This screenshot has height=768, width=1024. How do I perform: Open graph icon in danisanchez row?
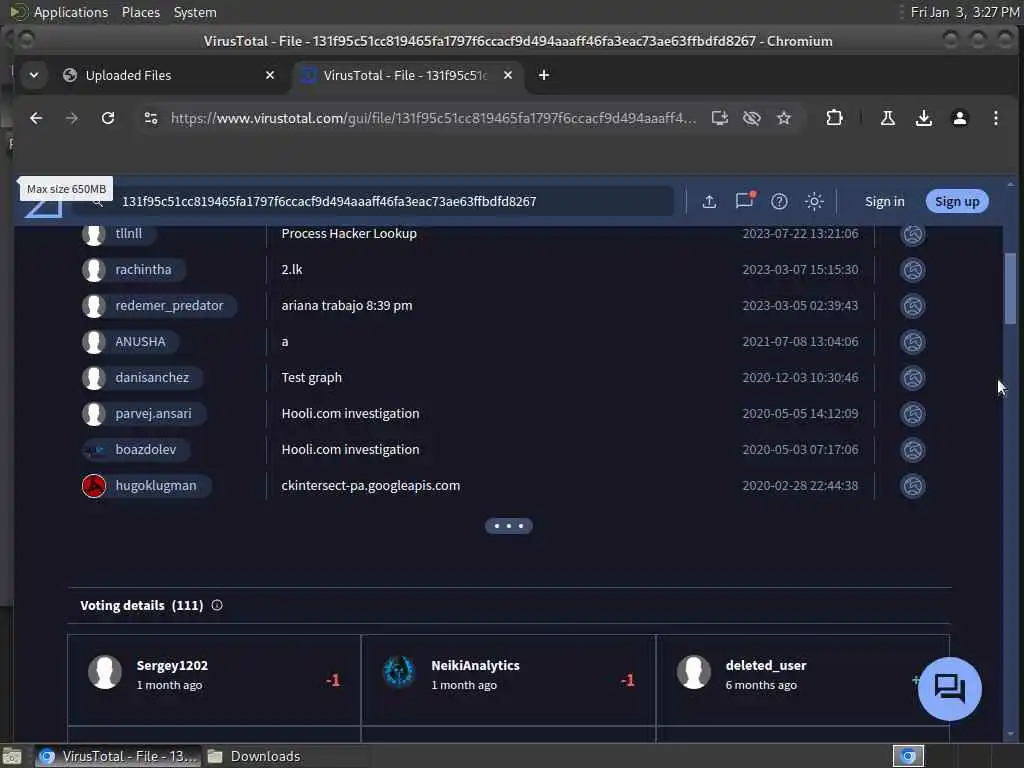click(x=912, y=377)
